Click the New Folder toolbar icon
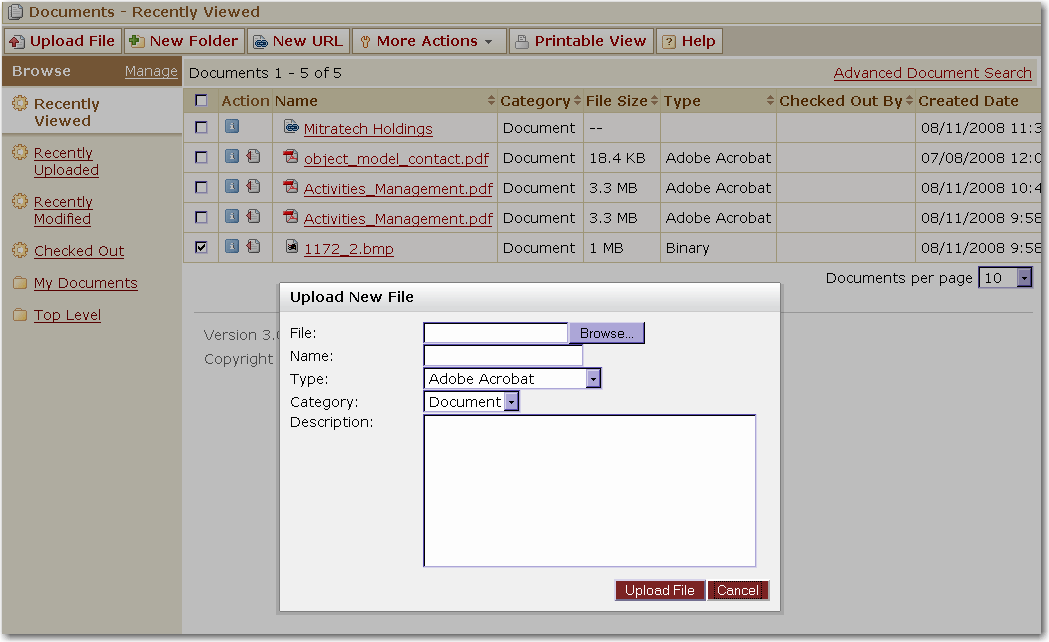This screenshot has height=642, width=1049. tap(136, 41)
